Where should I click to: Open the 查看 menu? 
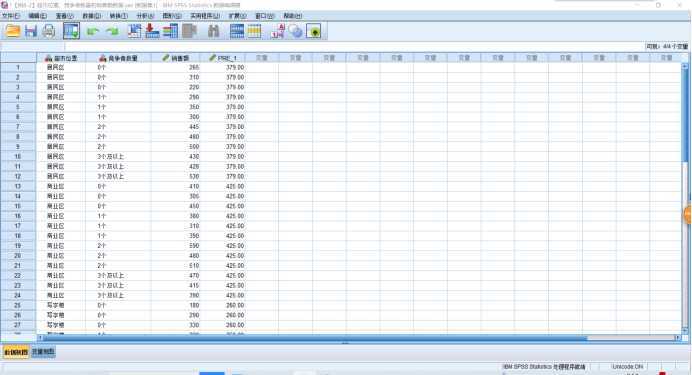pyautogui.click(x=64, y=16)
